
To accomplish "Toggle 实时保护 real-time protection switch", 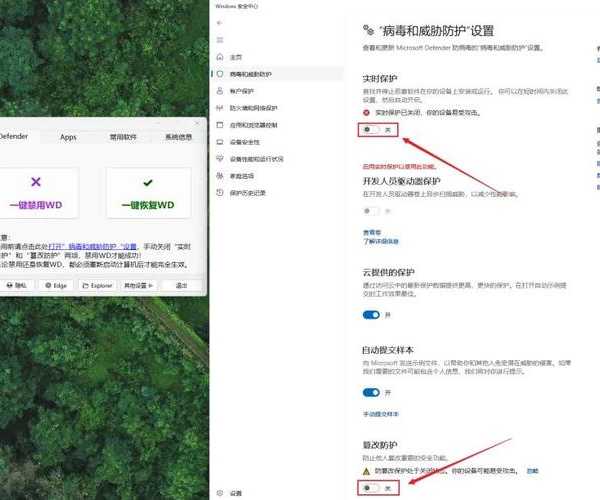I will [x=371, y=130].
